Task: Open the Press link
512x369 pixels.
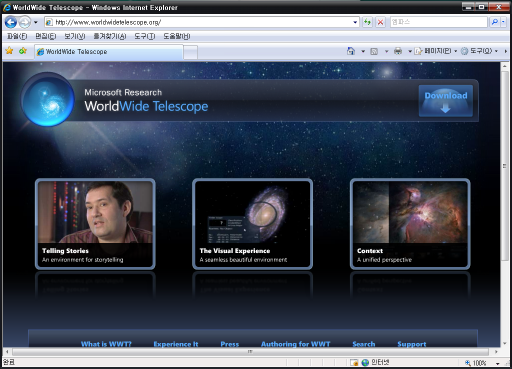Action: 230,344
